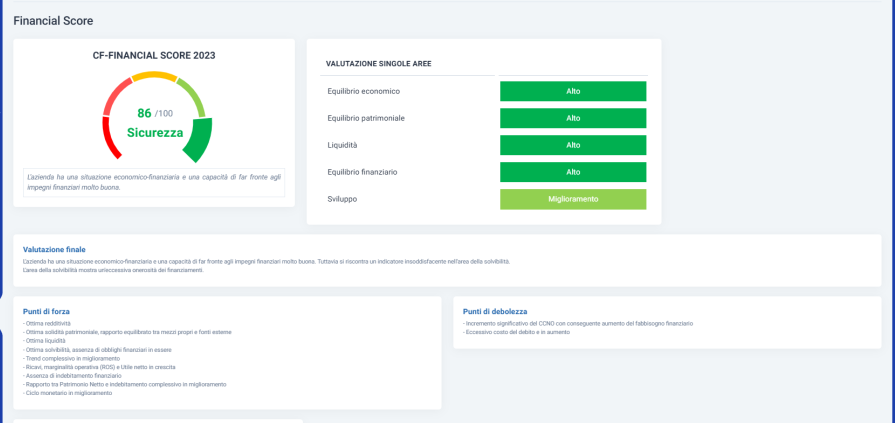Click the Miglioramento badge for Sviluppo
This screenshot has width=895, height=423.
pos(573,199)
